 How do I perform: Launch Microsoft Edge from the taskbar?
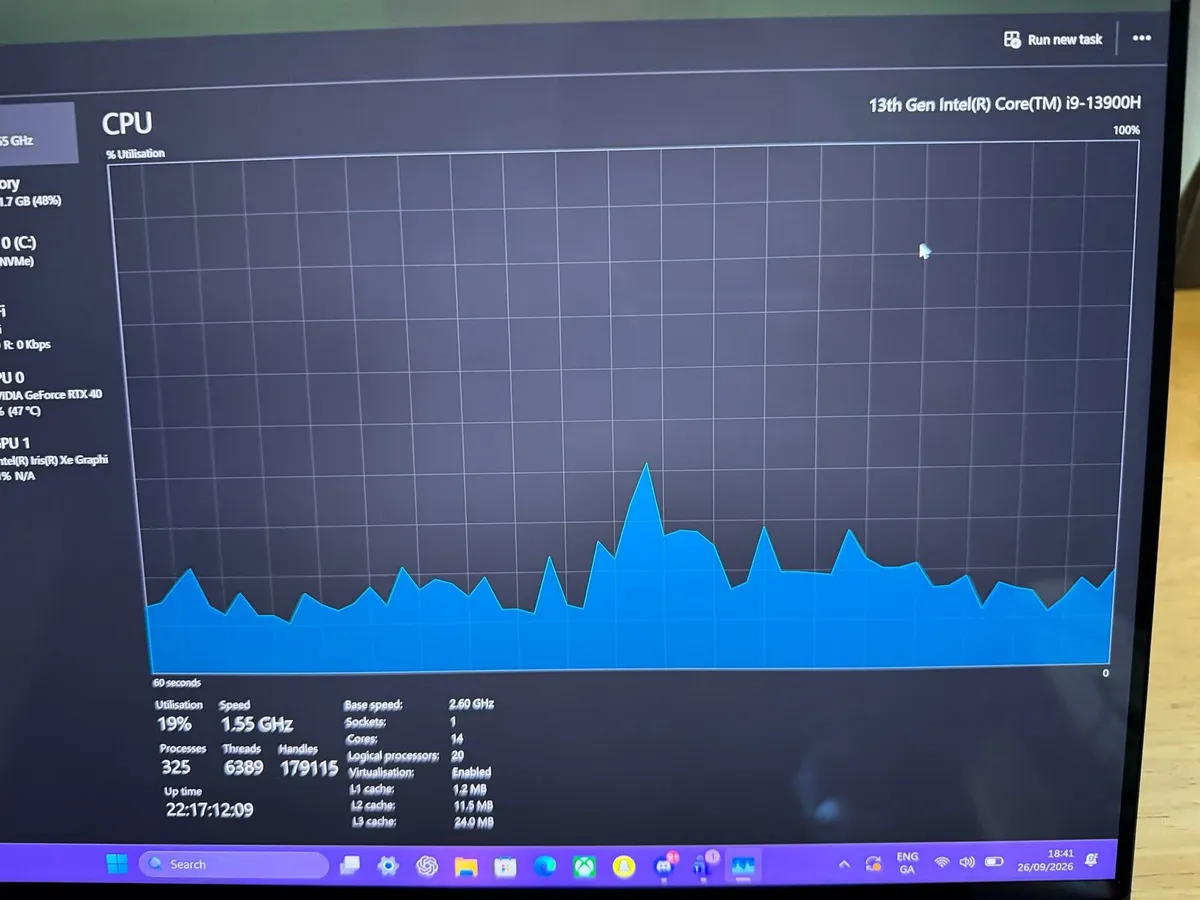point(544,866)
